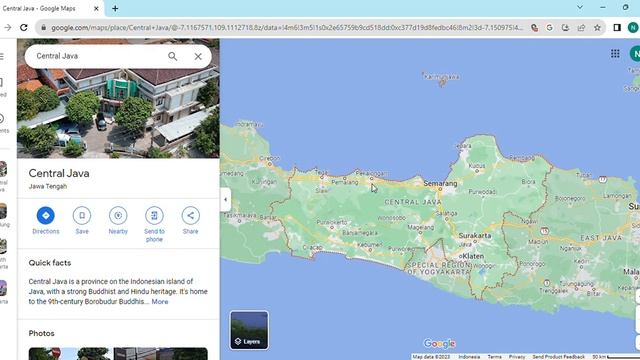Open the Saved sidebar icon
The image size is (640, 360).
point(2,87)
